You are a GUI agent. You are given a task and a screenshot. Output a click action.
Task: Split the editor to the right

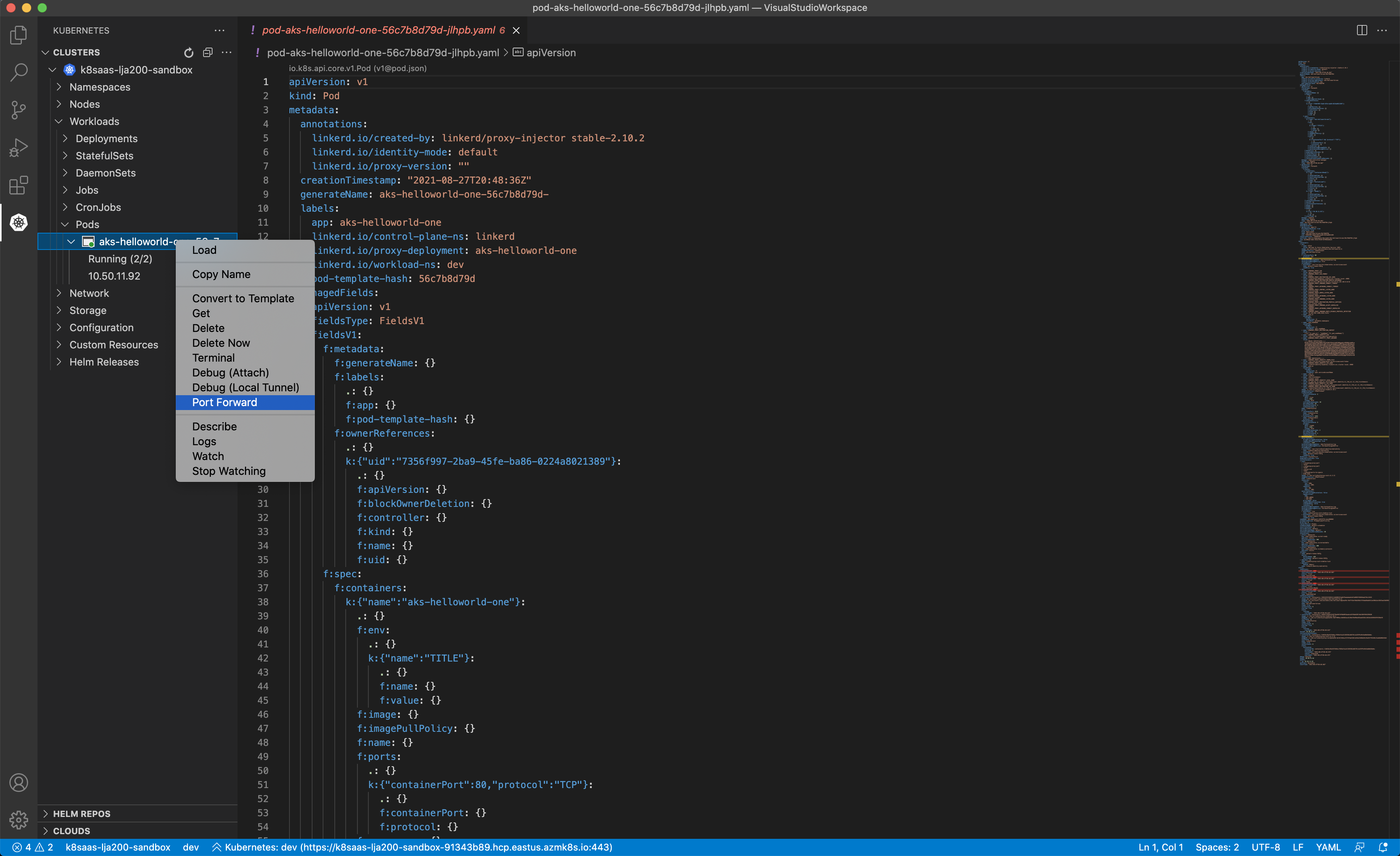coord(1362,31)
